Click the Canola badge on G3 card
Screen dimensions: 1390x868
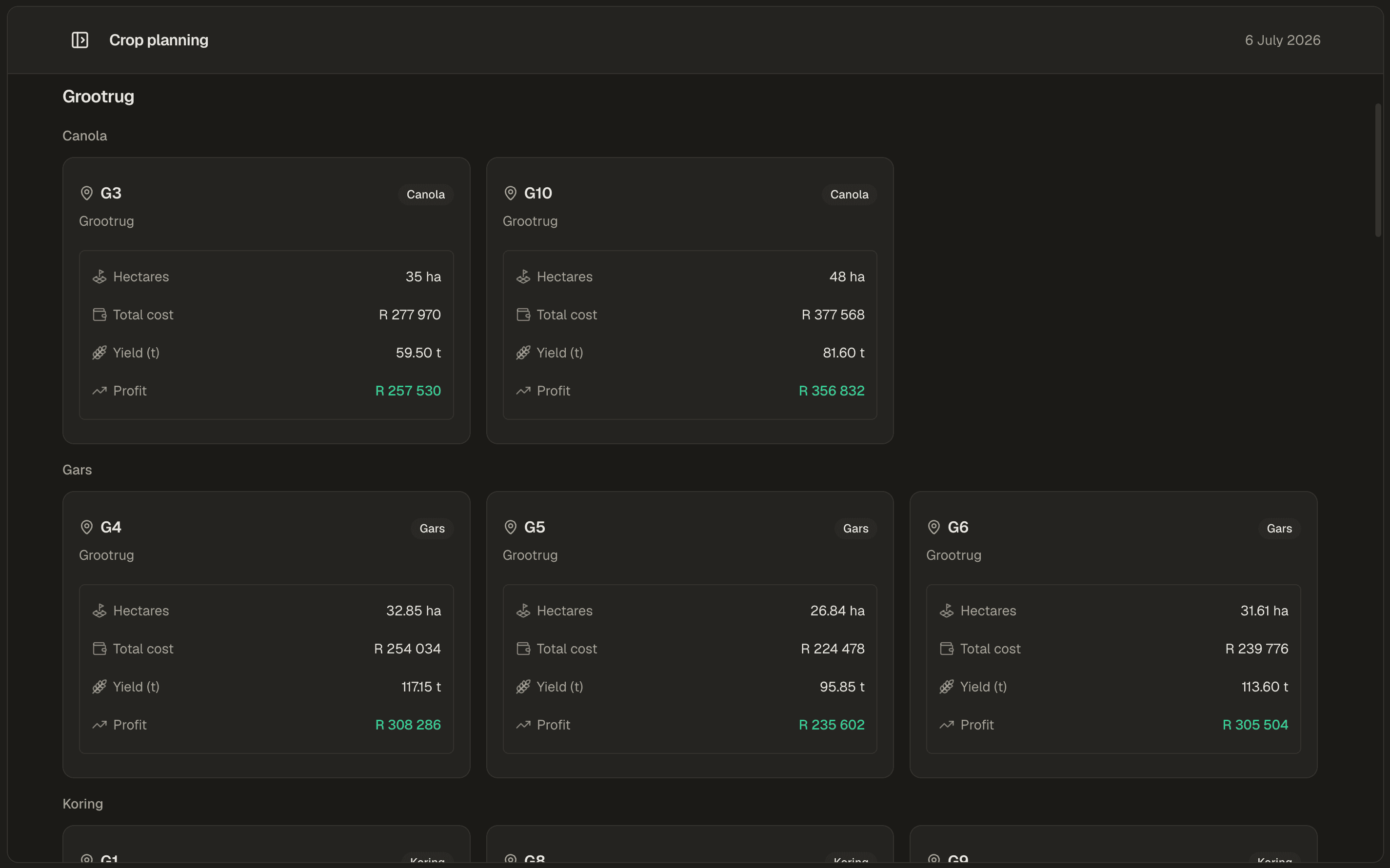(x=425, y=195)
